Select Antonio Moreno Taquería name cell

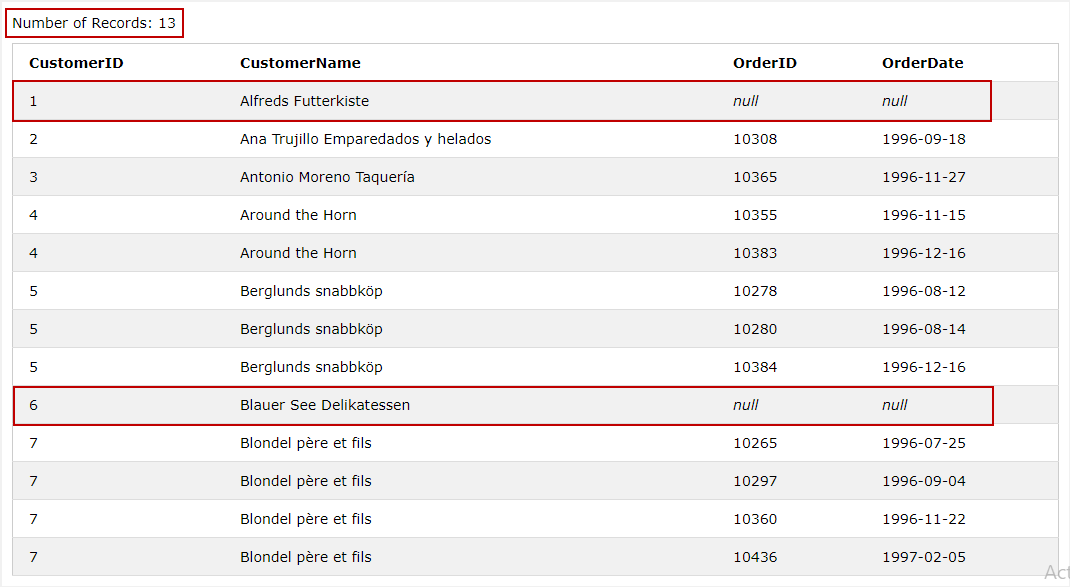[x=327, y=177]
